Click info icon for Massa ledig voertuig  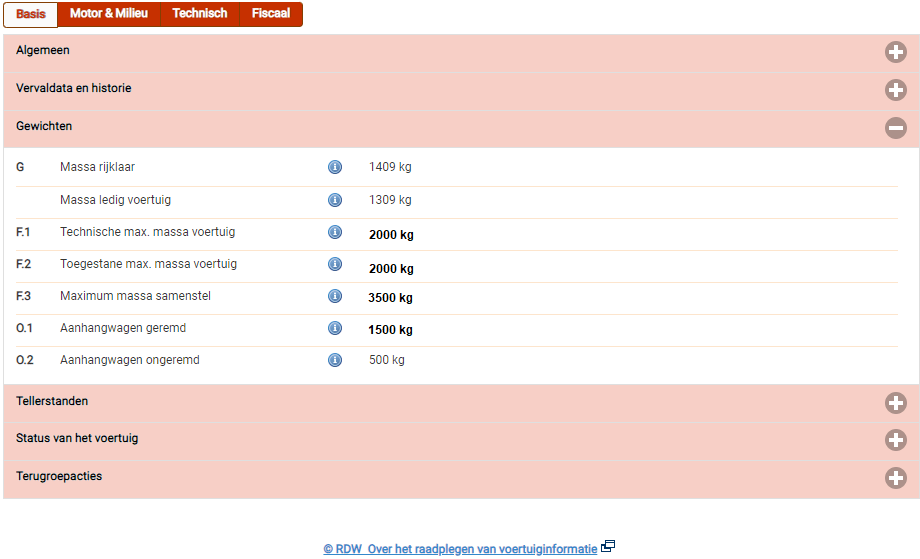point(335,200)
